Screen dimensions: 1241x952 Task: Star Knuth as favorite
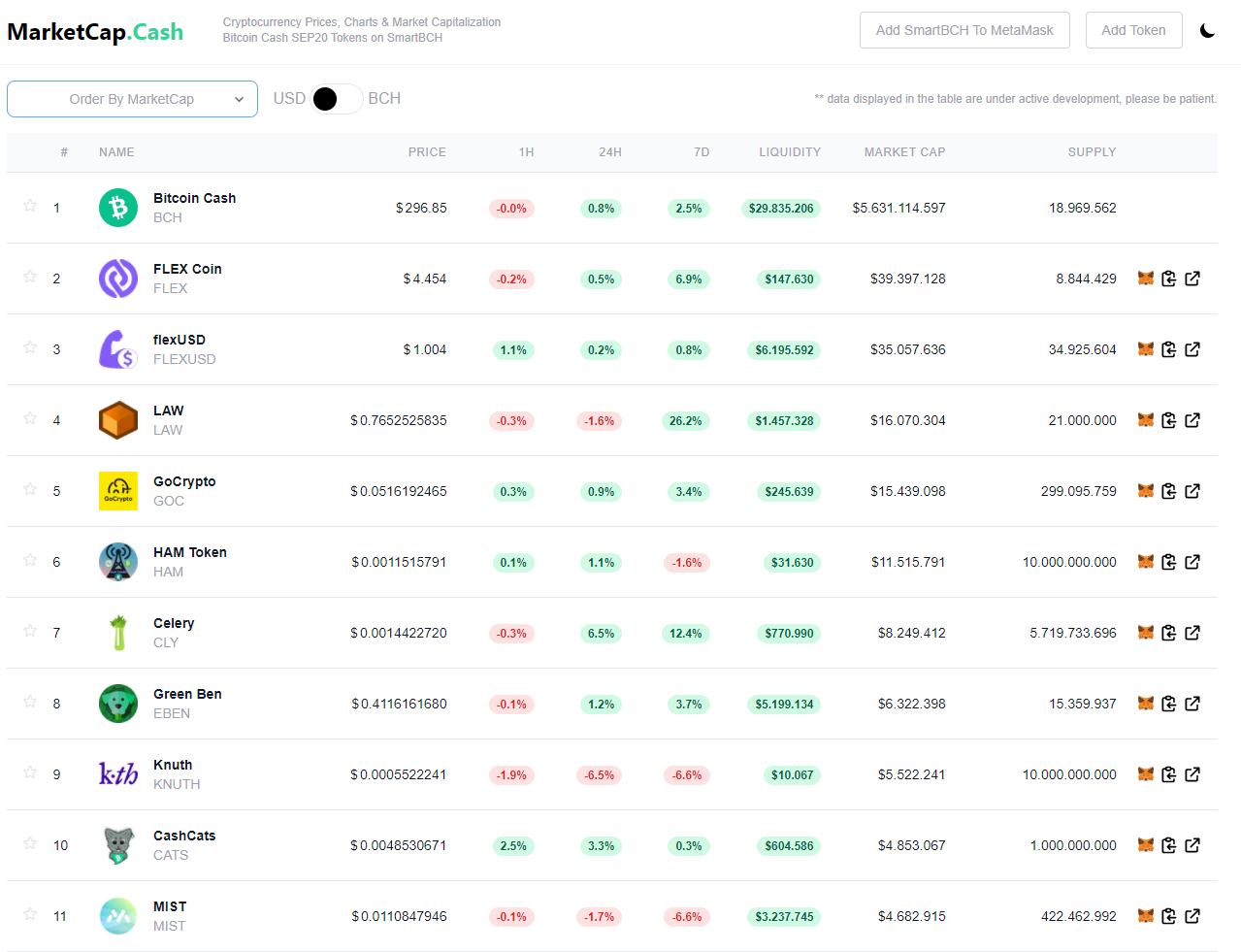tap(30, 772)
